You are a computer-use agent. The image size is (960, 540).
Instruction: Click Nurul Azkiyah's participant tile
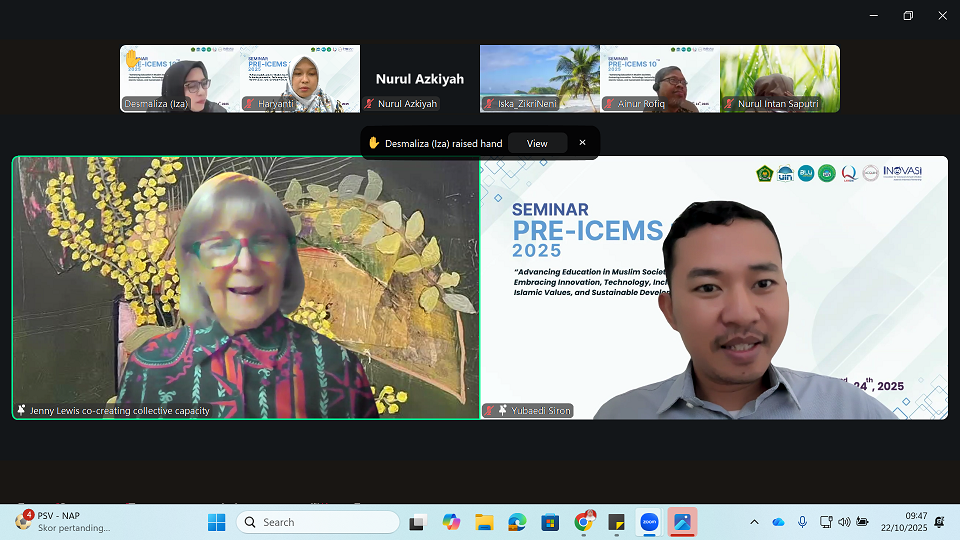(x=420, y=79)
